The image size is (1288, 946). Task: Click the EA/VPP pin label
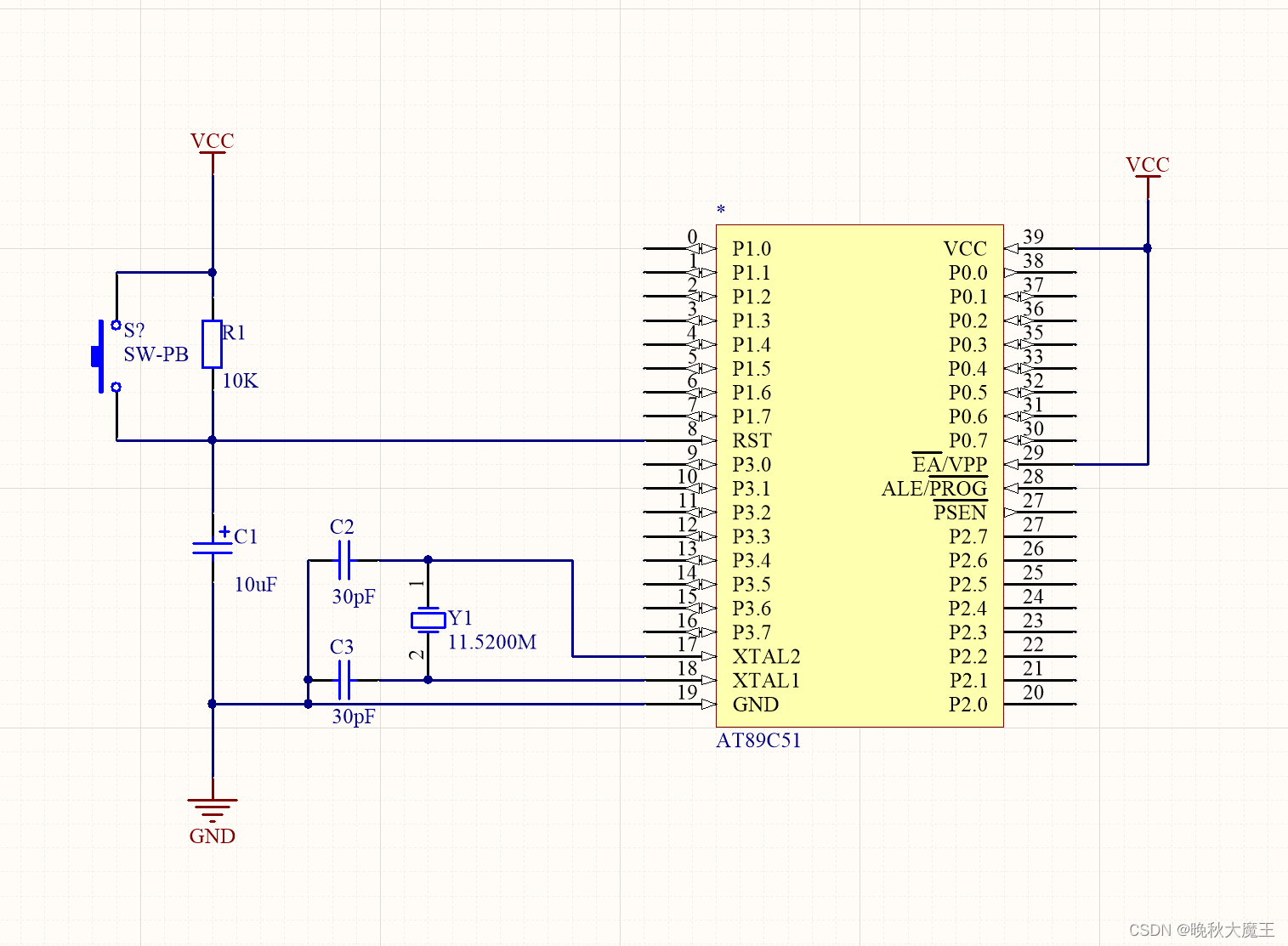pyautogui.click(x=950, y=465)
